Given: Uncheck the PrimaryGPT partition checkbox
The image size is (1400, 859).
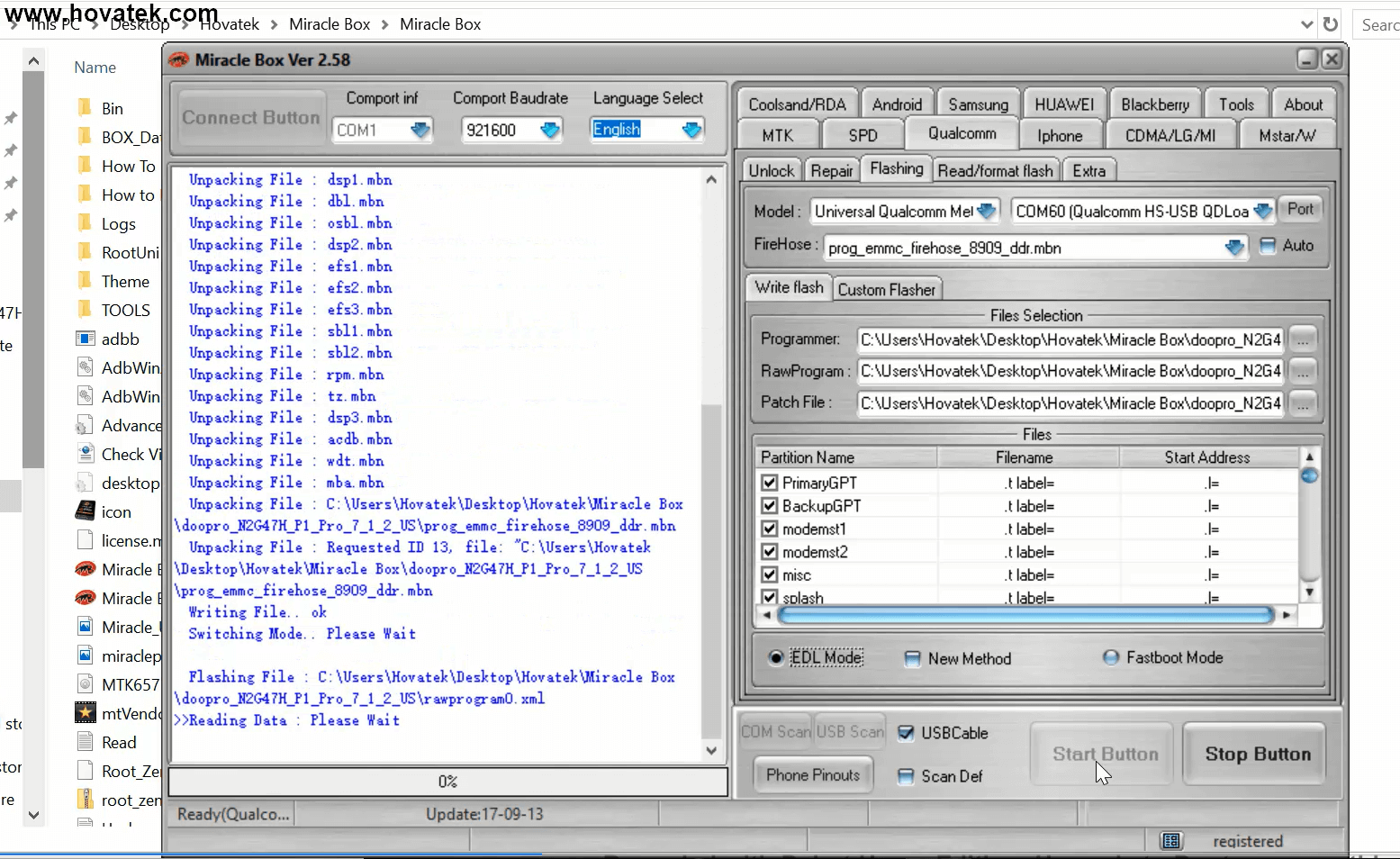Looking at the screenshot, I should click(770, 483).
